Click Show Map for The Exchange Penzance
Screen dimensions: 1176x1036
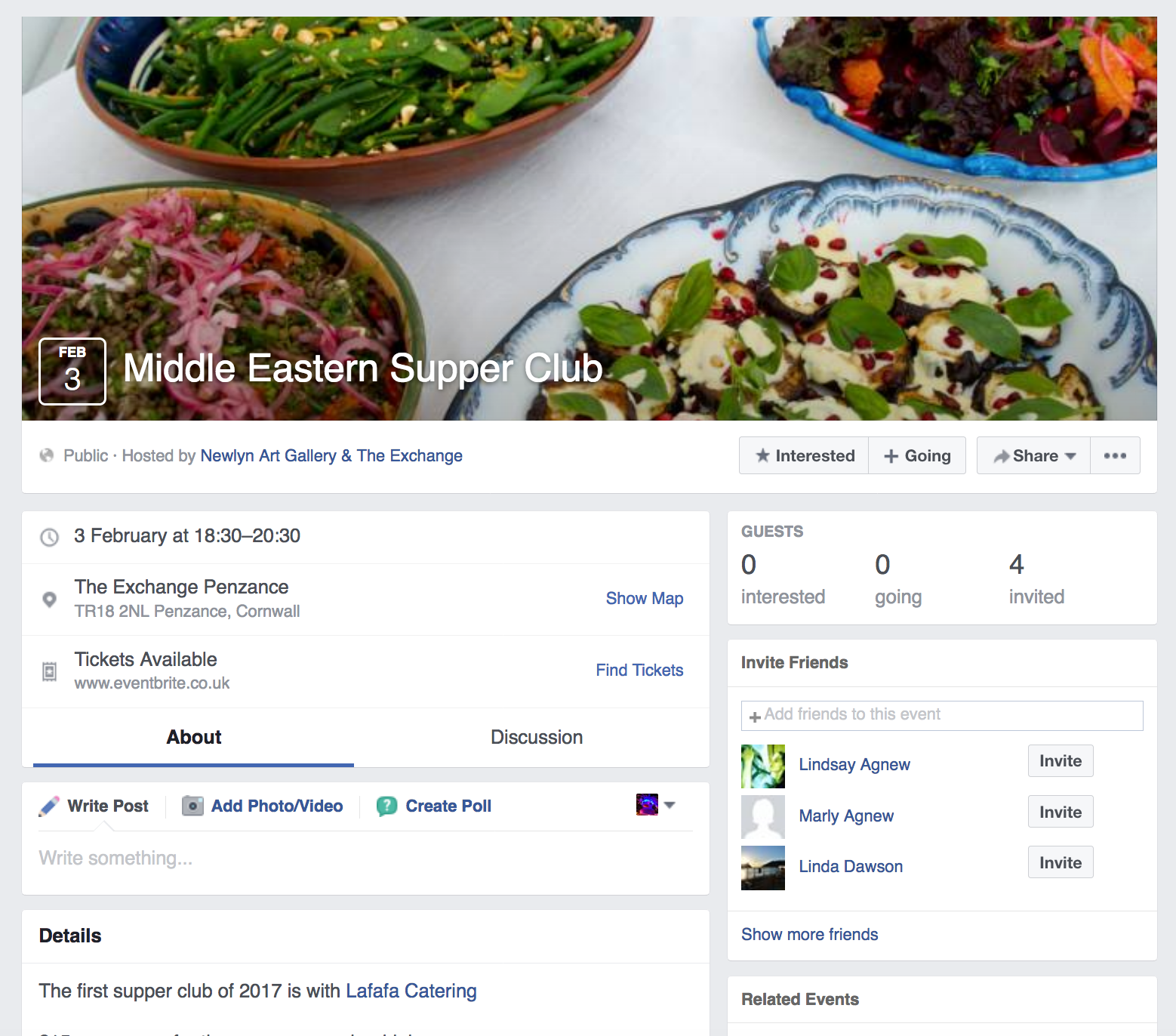pos(644,599)
